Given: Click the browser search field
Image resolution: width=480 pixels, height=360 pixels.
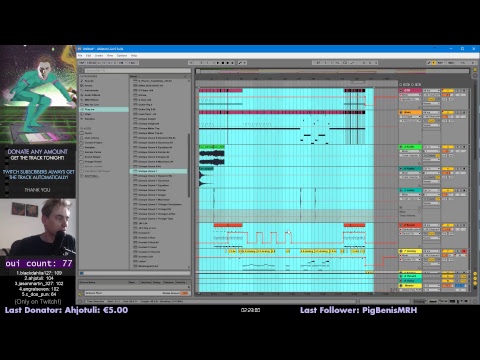Looking at the screenshot, I should point(137,70).
